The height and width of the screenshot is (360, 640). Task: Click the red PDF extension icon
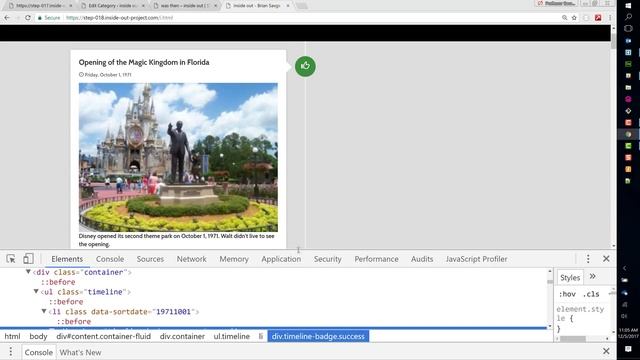[x=598, y=18]
